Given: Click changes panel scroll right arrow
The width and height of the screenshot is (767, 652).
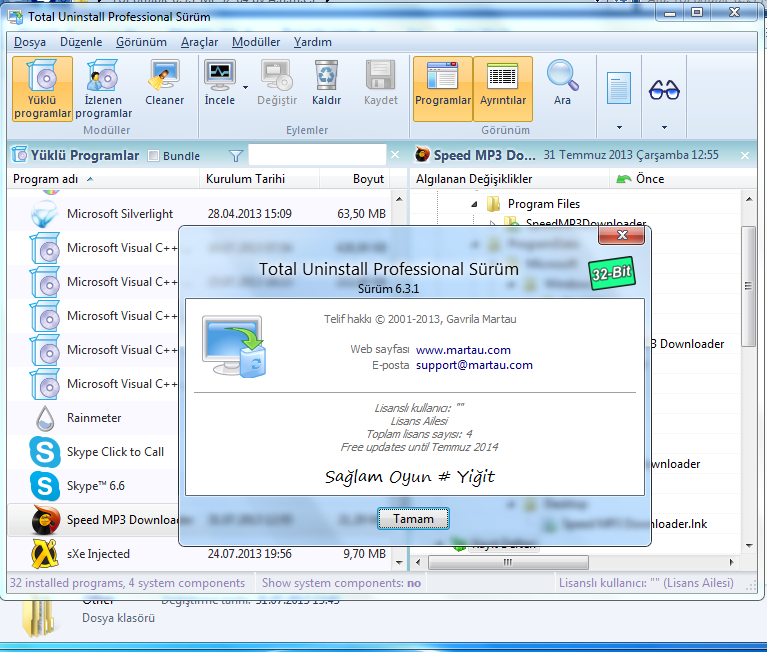Looking at the screenshot, I should point(731,562).
